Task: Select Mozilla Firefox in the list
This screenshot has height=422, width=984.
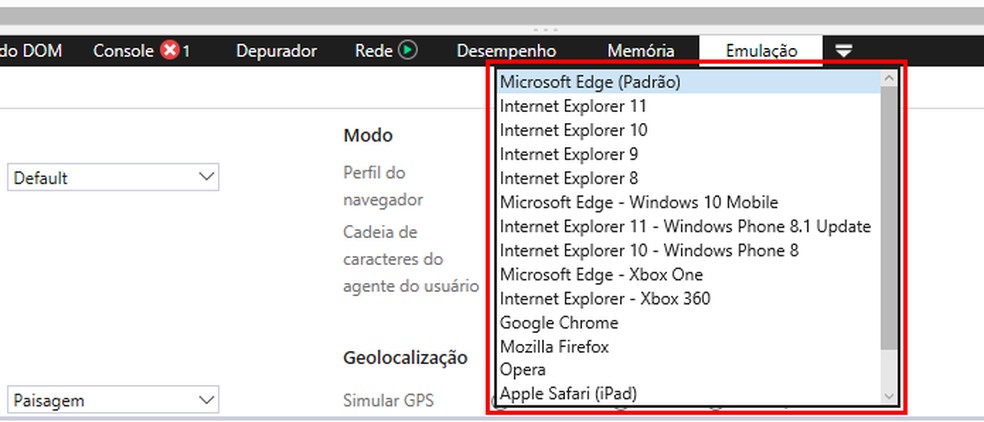Action: point(554,346)
